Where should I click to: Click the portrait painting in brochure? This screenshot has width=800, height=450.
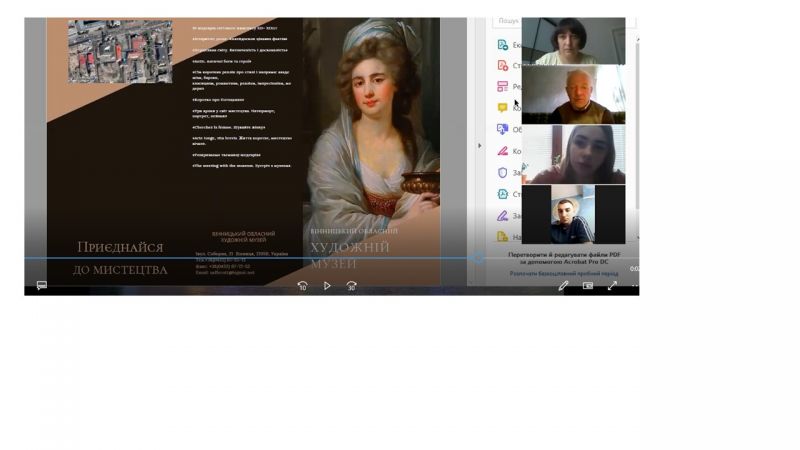(x=371, y=120)
